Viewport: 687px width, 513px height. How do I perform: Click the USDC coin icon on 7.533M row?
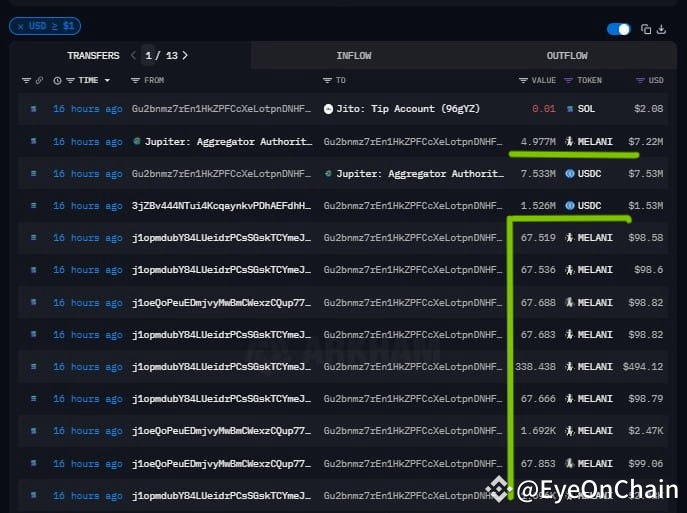click(570, 174)
